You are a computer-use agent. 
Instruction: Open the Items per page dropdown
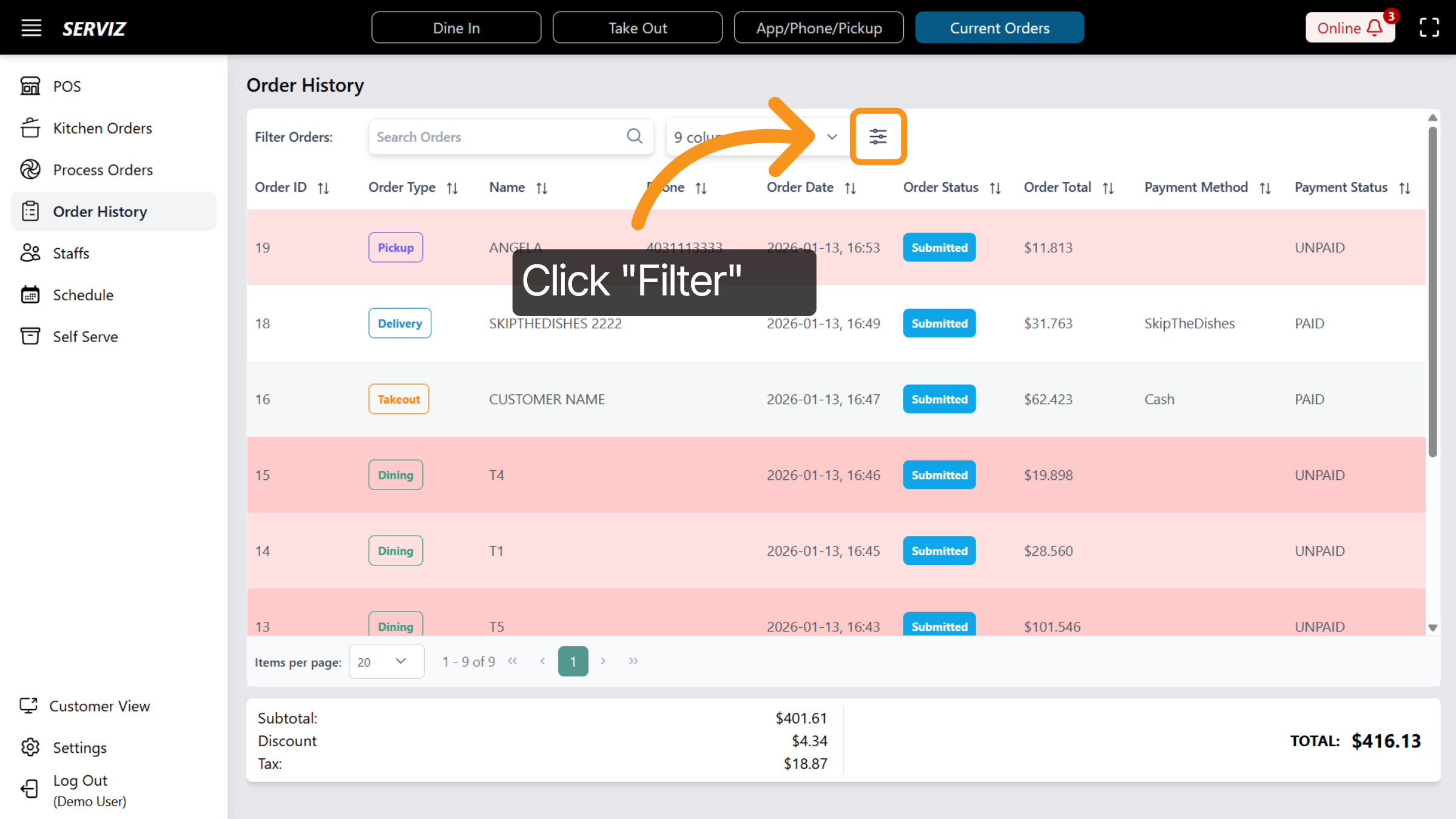386,661
